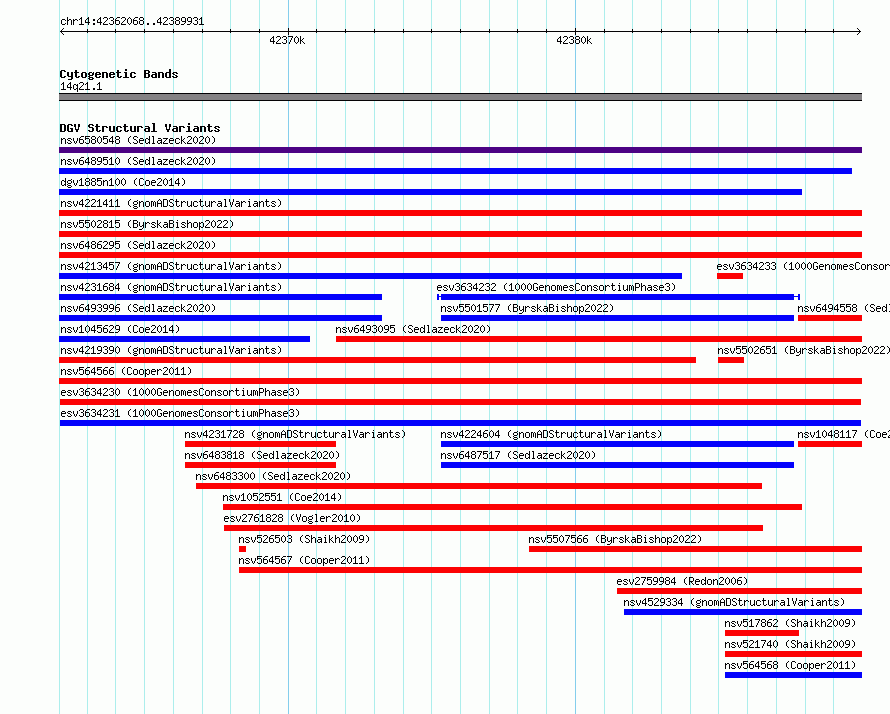
Task: Open the esv2761828 (Vogler2010) label
Action: 292,518
